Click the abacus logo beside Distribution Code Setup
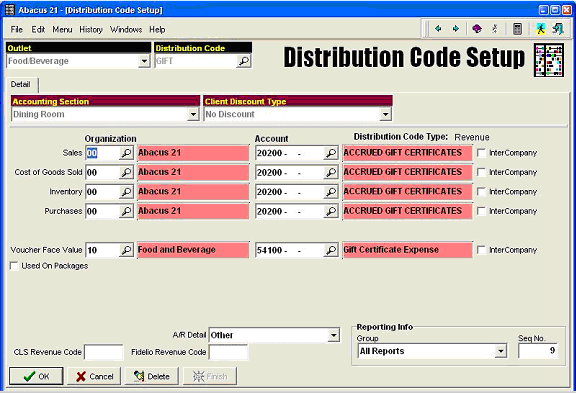 point(549,60)
